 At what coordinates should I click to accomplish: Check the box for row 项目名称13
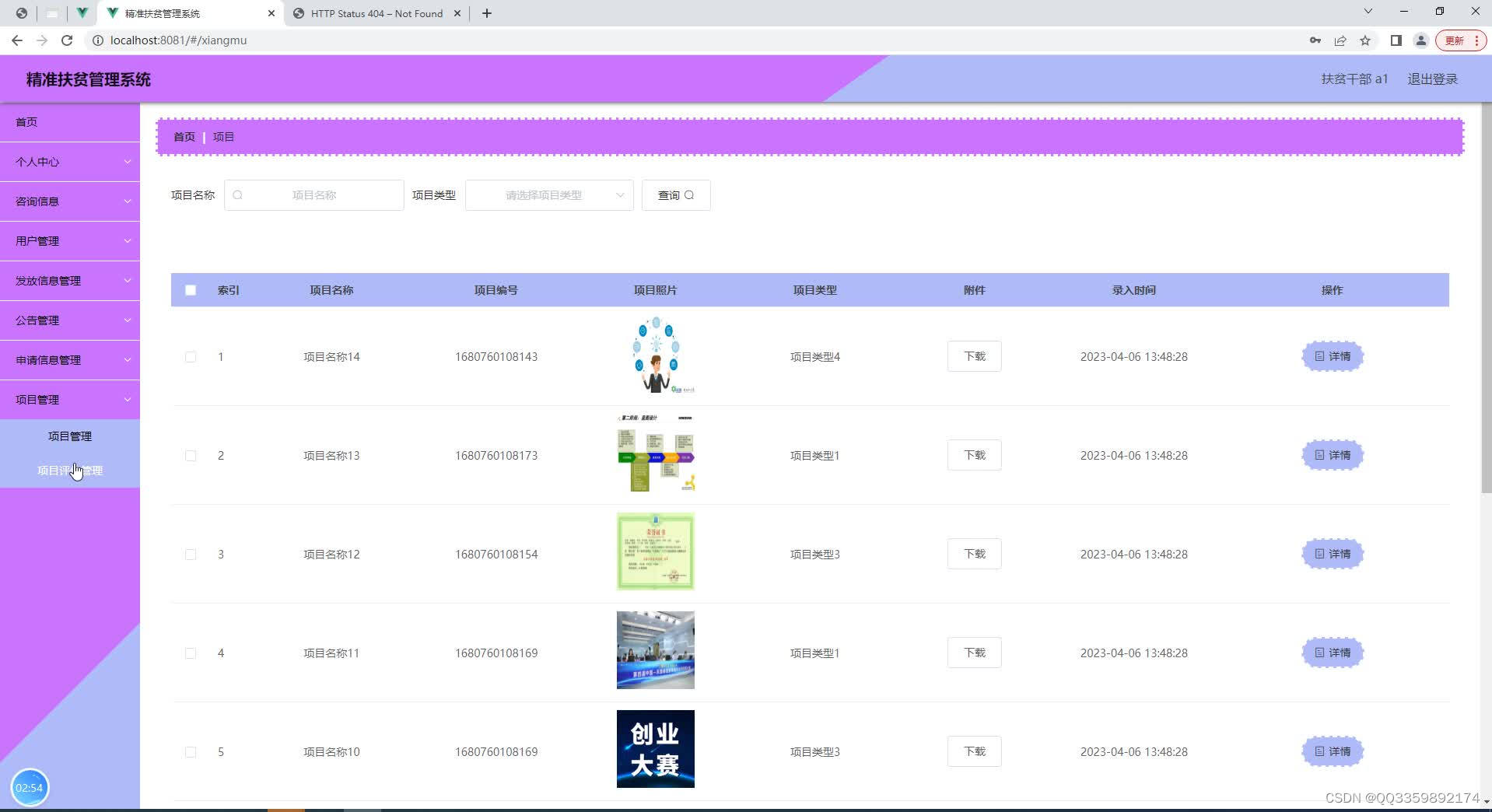click(191, 456)
